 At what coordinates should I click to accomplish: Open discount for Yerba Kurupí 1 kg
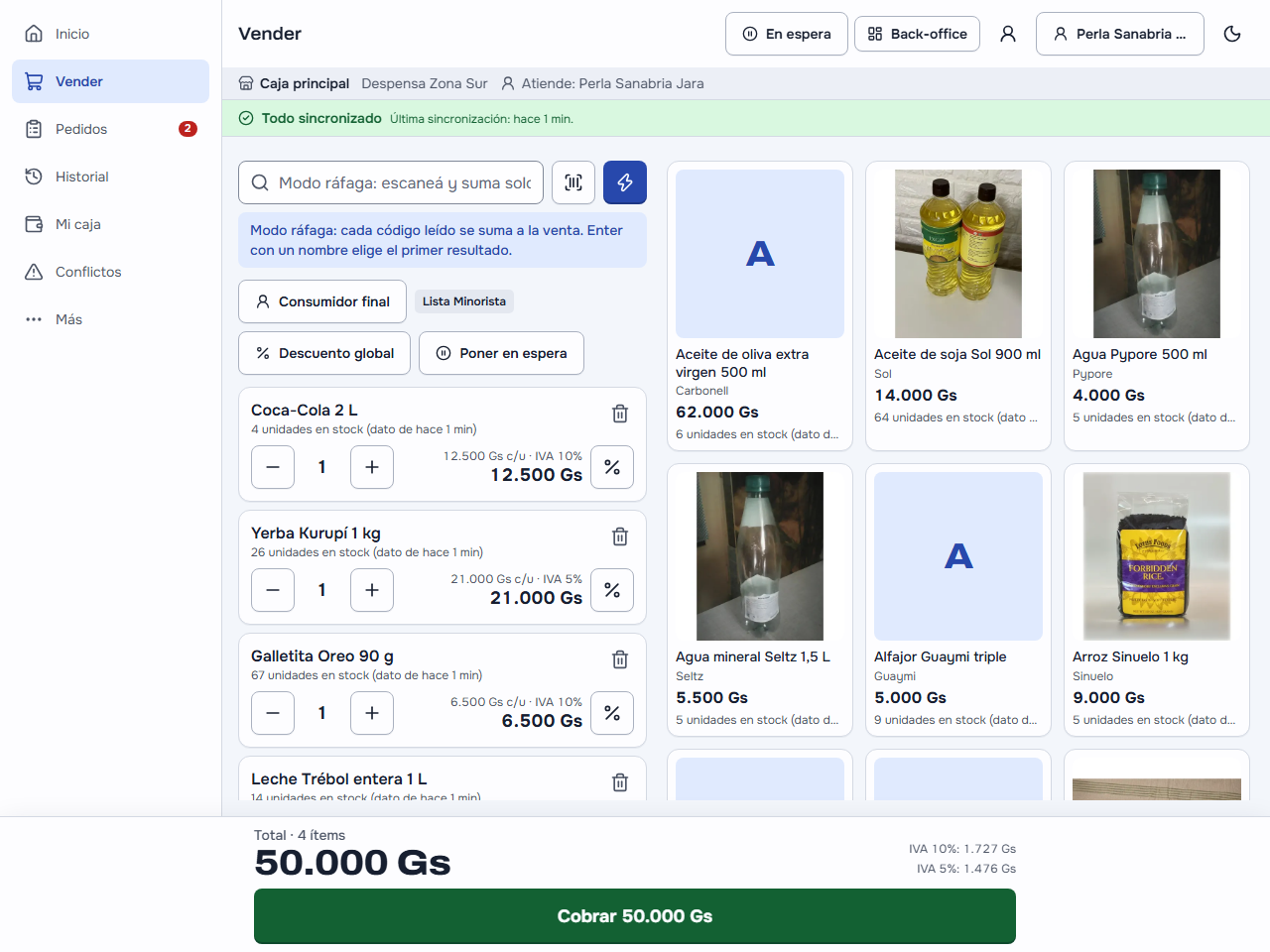[612, 590]
